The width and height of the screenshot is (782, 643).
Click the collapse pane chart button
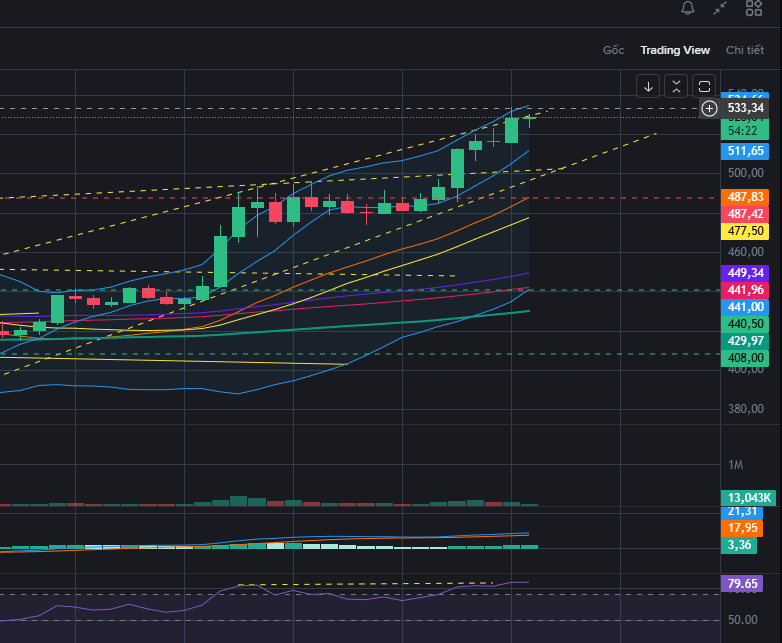pyautogui.click(x=676, y=87)
